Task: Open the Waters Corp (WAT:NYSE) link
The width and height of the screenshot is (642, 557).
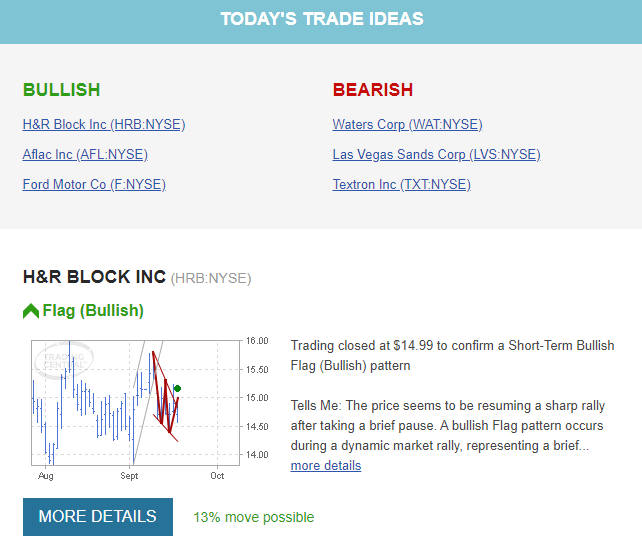Action: click(407, 124)
